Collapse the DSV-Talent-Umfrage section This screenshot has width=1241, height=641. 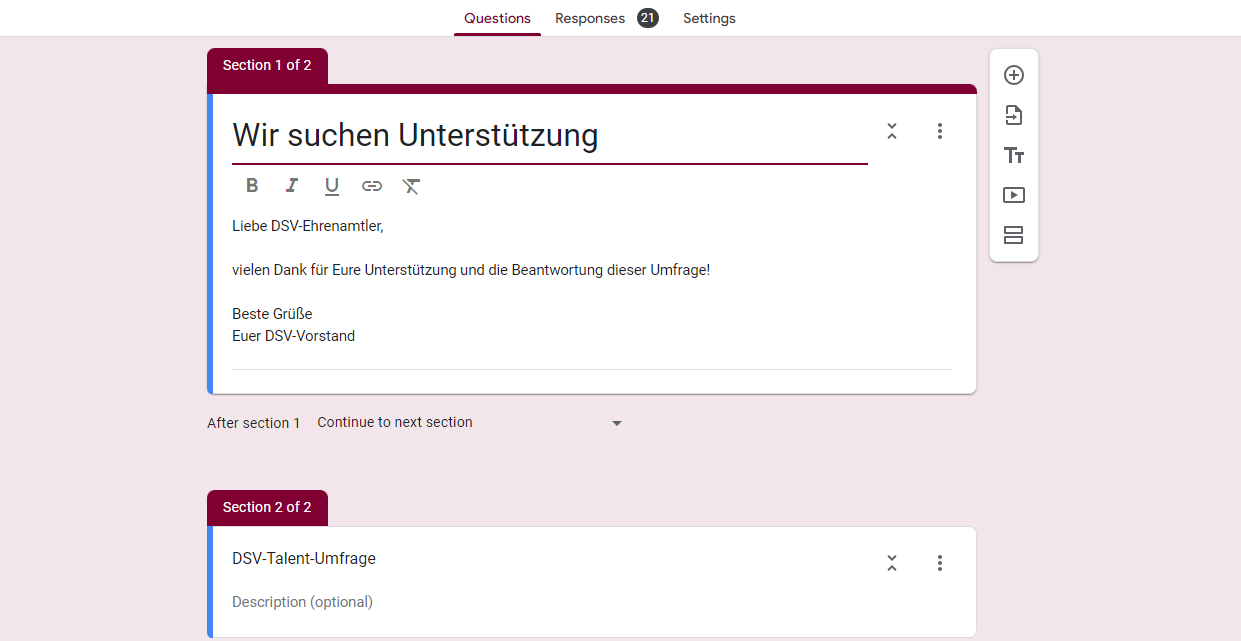coord(892,563)
